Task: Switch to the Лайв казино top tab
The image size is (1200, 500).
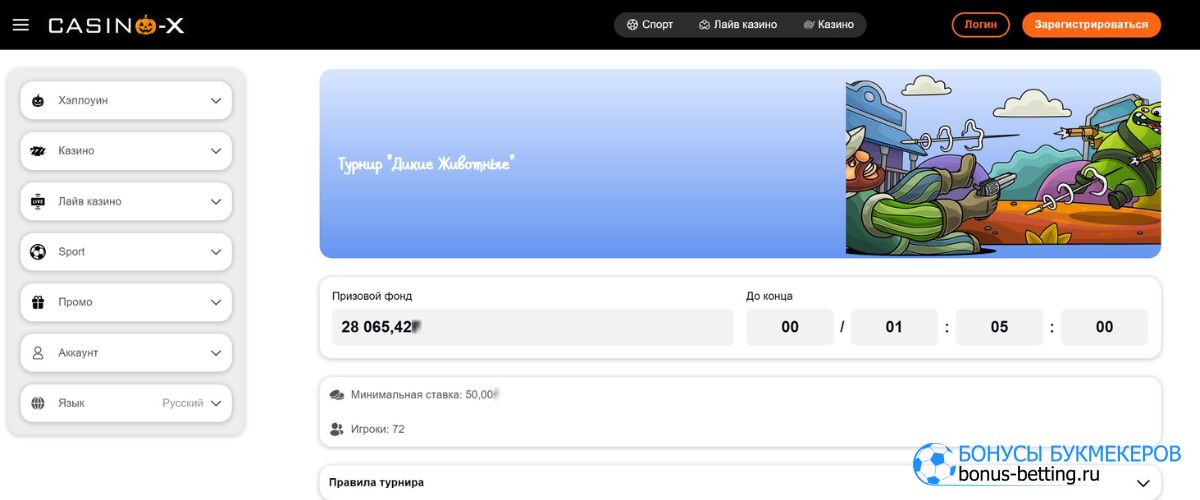Action: 737,25
